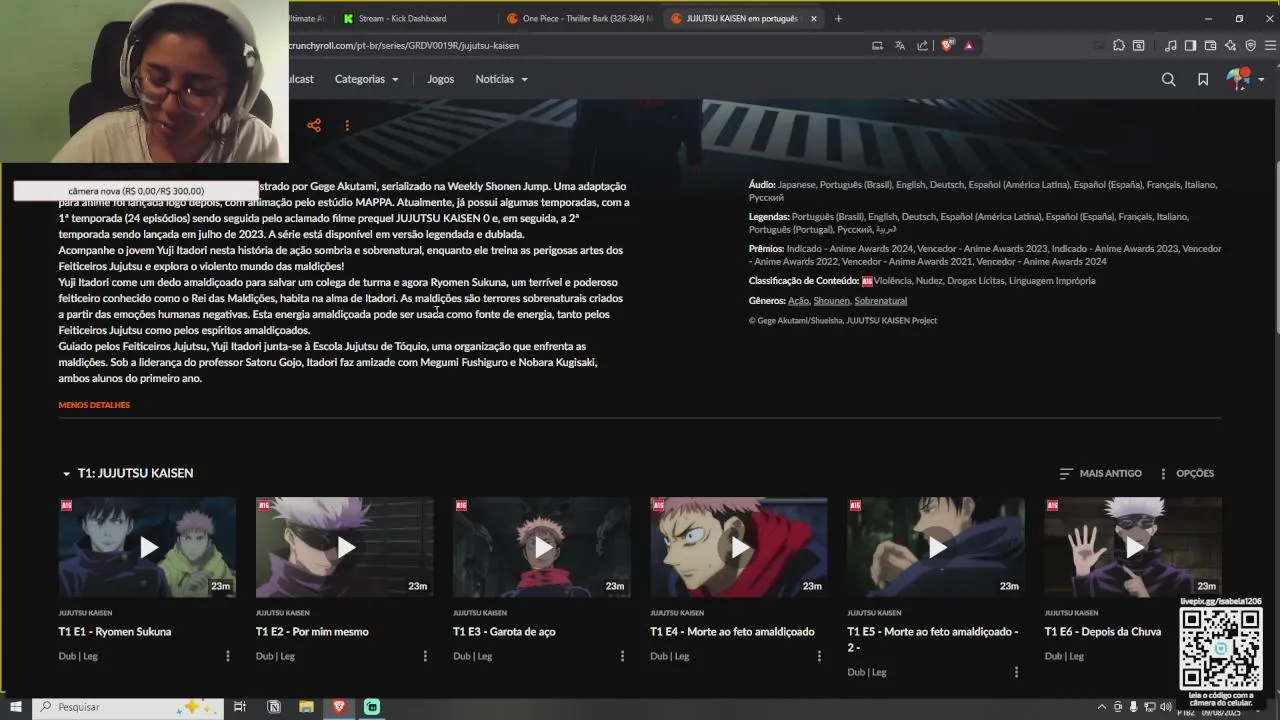
Task: Expand the Notícias dropdown menu
Action: (x=501, y=79)
